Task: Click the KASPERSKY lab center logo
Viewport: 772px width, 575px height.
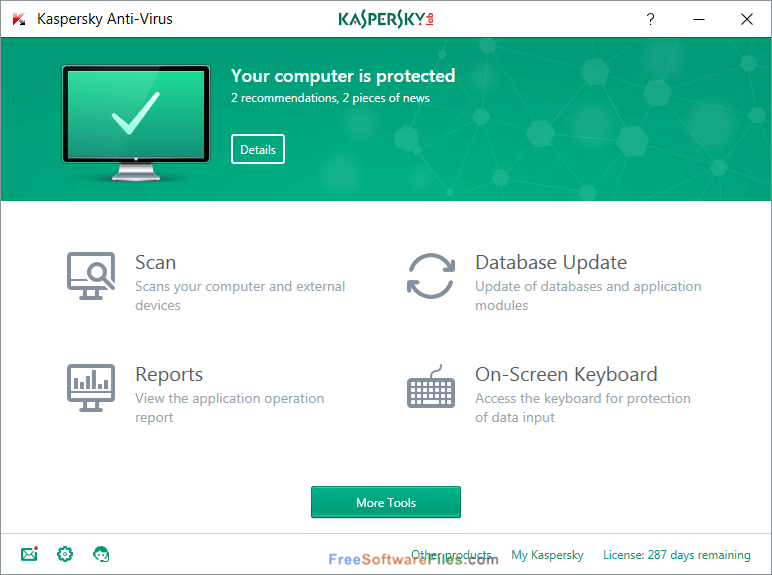Action: point(386,19)
